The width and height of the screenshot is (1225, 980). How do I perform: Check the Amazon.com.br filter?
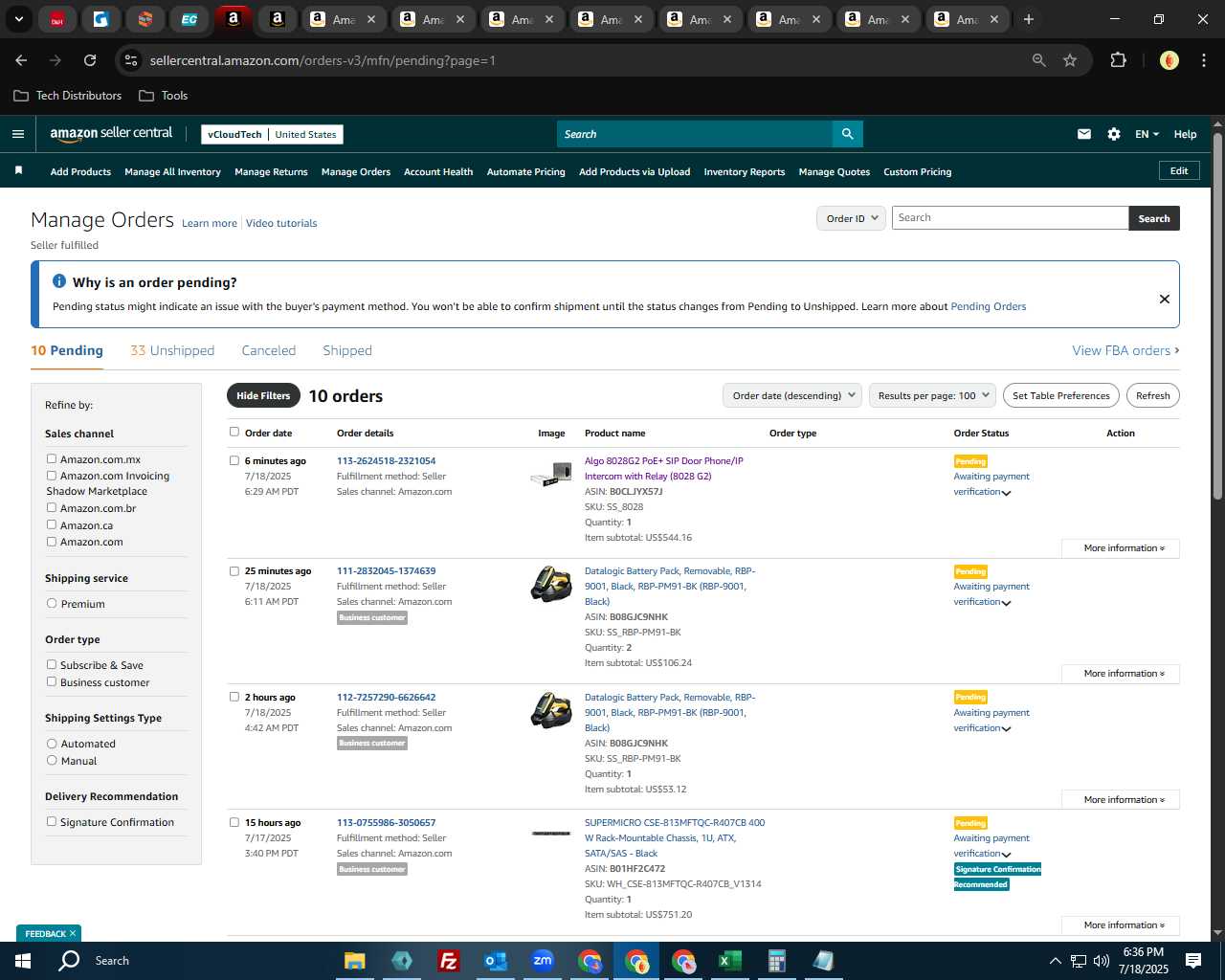click(52, 507)
